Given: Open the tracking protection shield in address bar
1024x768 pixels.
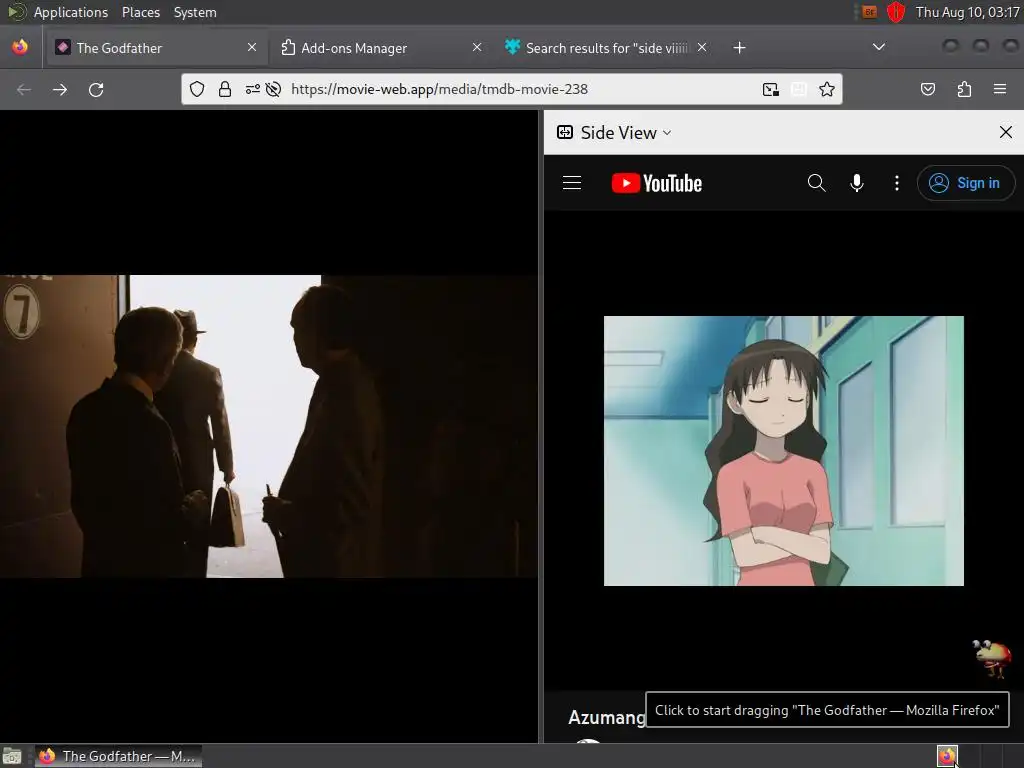Looking at the screenshot, I should click(x=197, y=89).
